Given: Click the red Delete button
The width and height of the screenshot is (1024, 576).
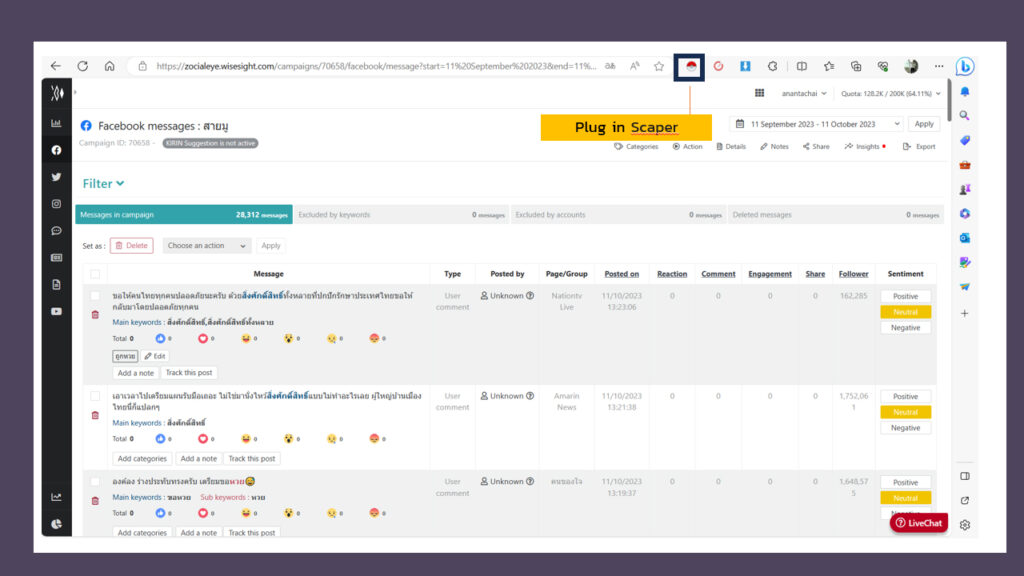Looking at the screenshot, I should point(131,246).
